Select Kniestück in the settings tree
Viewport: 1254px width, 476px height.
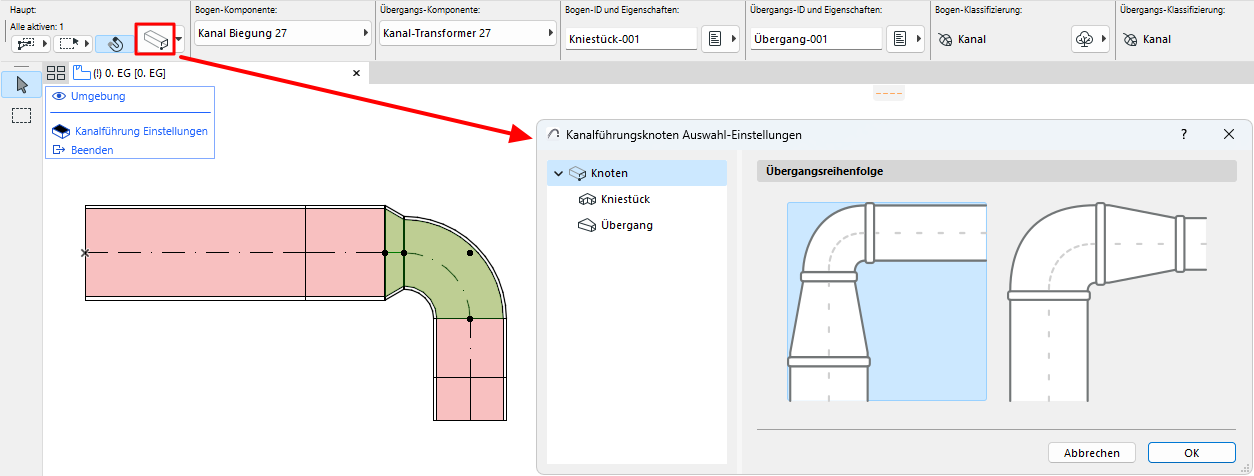(625, 199)
